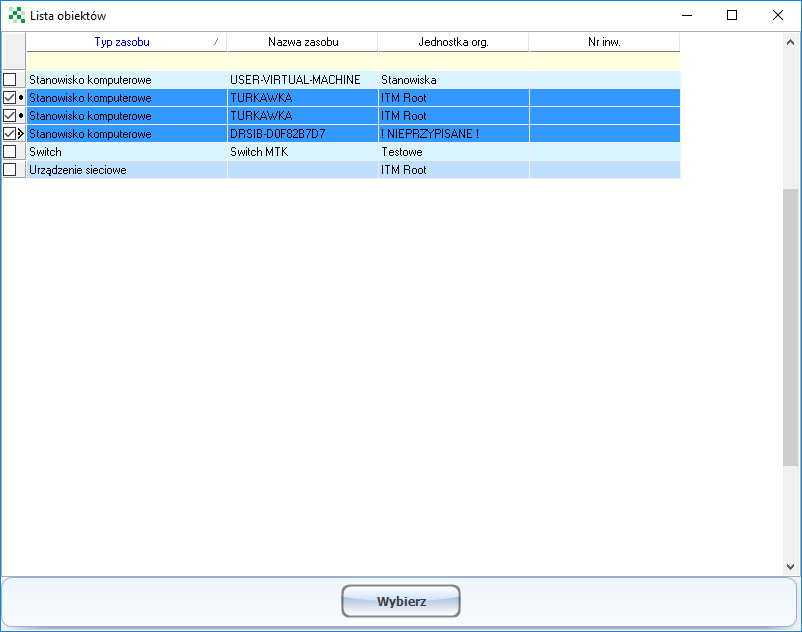Click the Jednostka org. filter field
The width and height of the screenshot is (802, 632).
(454, 61)
